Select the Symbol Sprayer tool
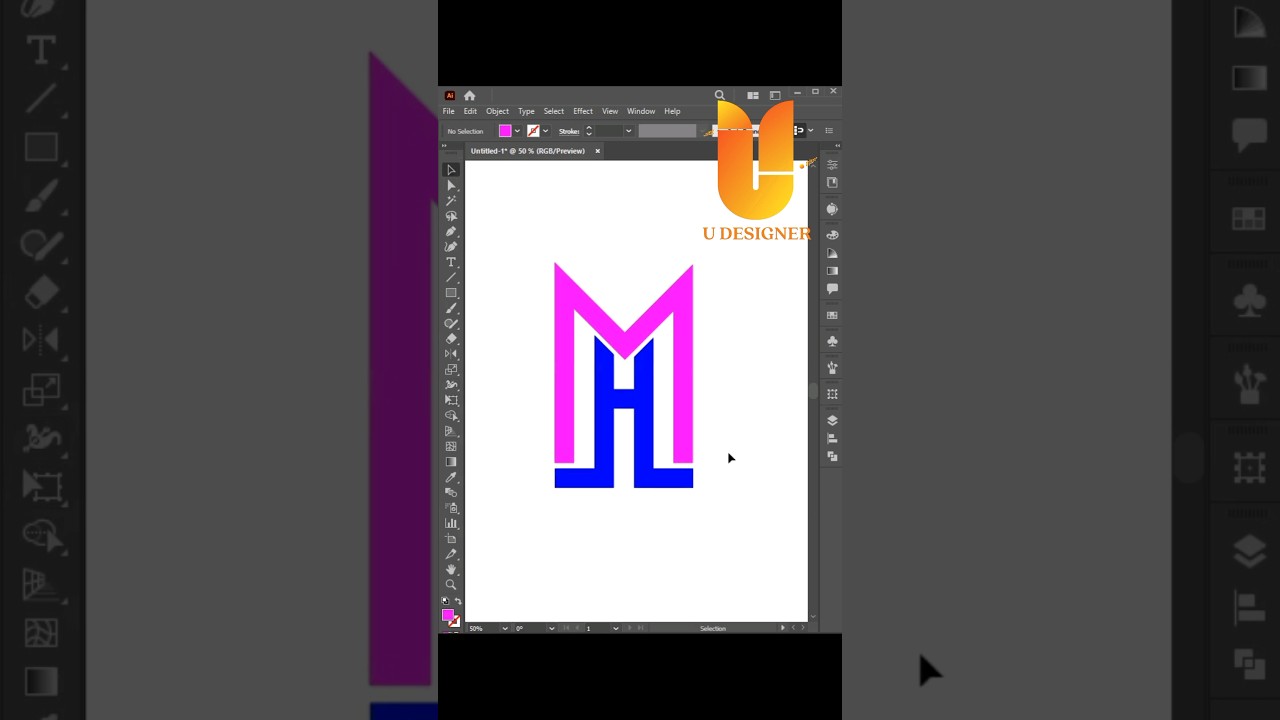Image resolution: width=1280 pixels, height=720 pixels. [x=451, y=508]
